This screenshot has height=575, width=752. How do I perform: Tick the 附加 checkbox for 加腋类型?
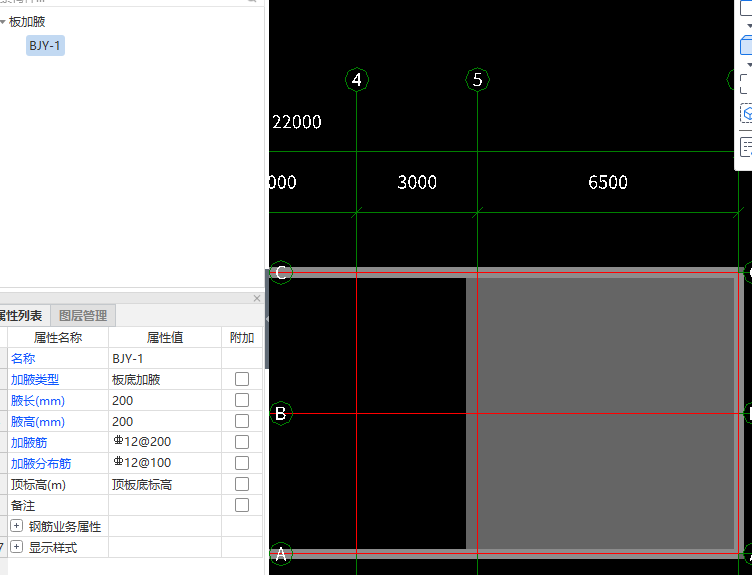pyautogui.click(x=242, y=379)
